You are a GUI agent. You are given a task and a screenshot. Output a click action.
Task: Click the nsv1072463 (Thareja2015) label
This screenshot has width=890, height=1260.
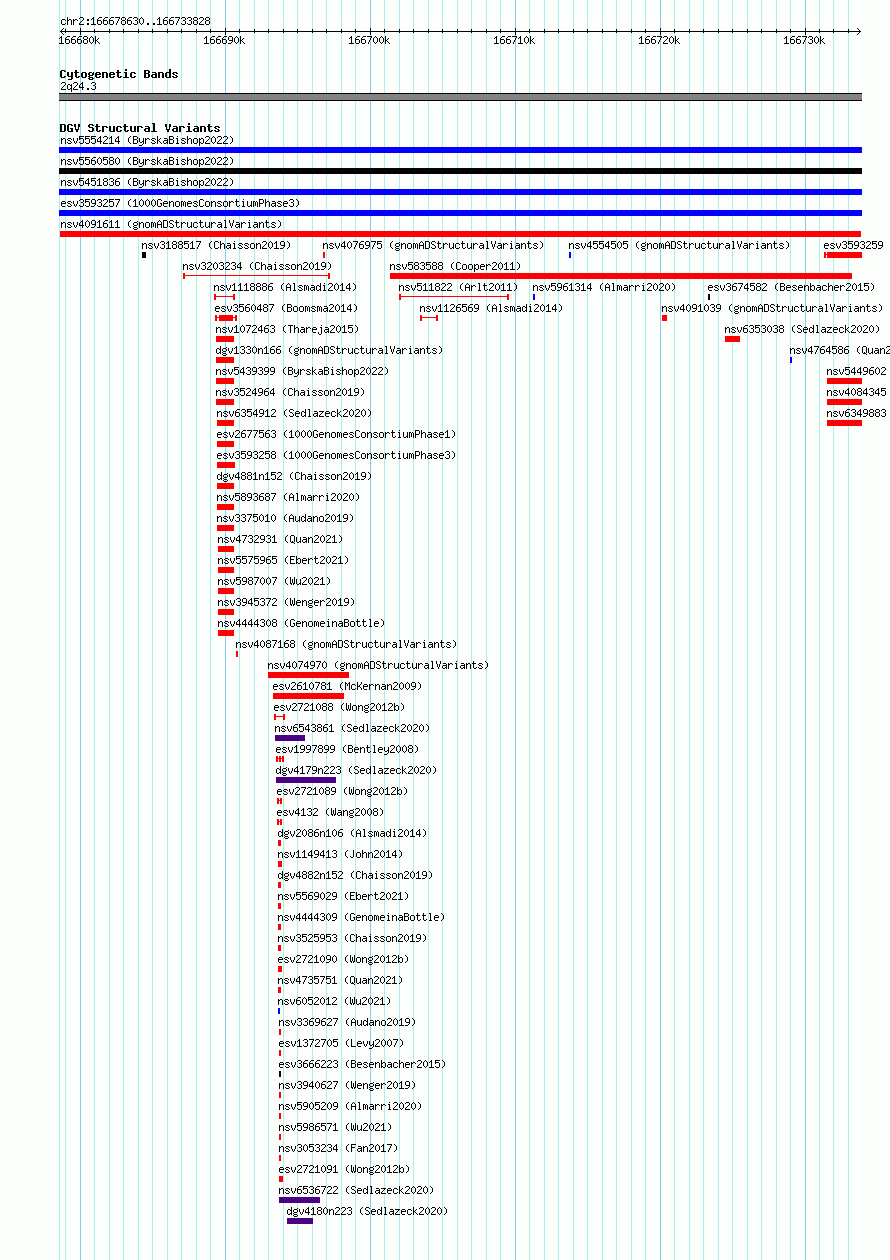tap(287, 329)
